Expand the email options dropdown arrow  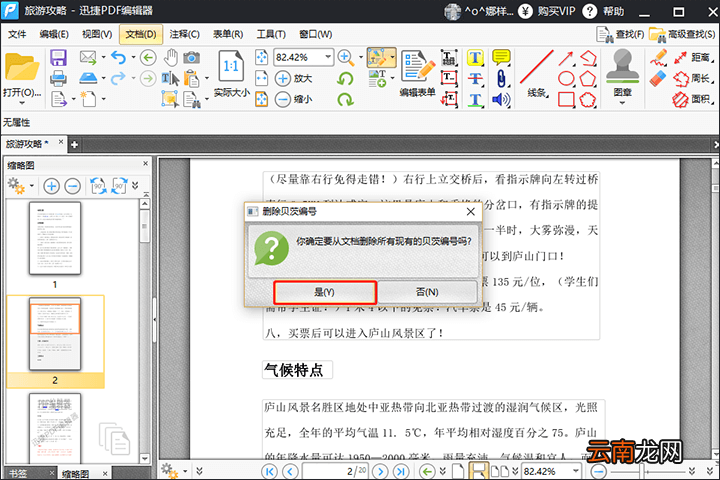click(x=103, y=57)
